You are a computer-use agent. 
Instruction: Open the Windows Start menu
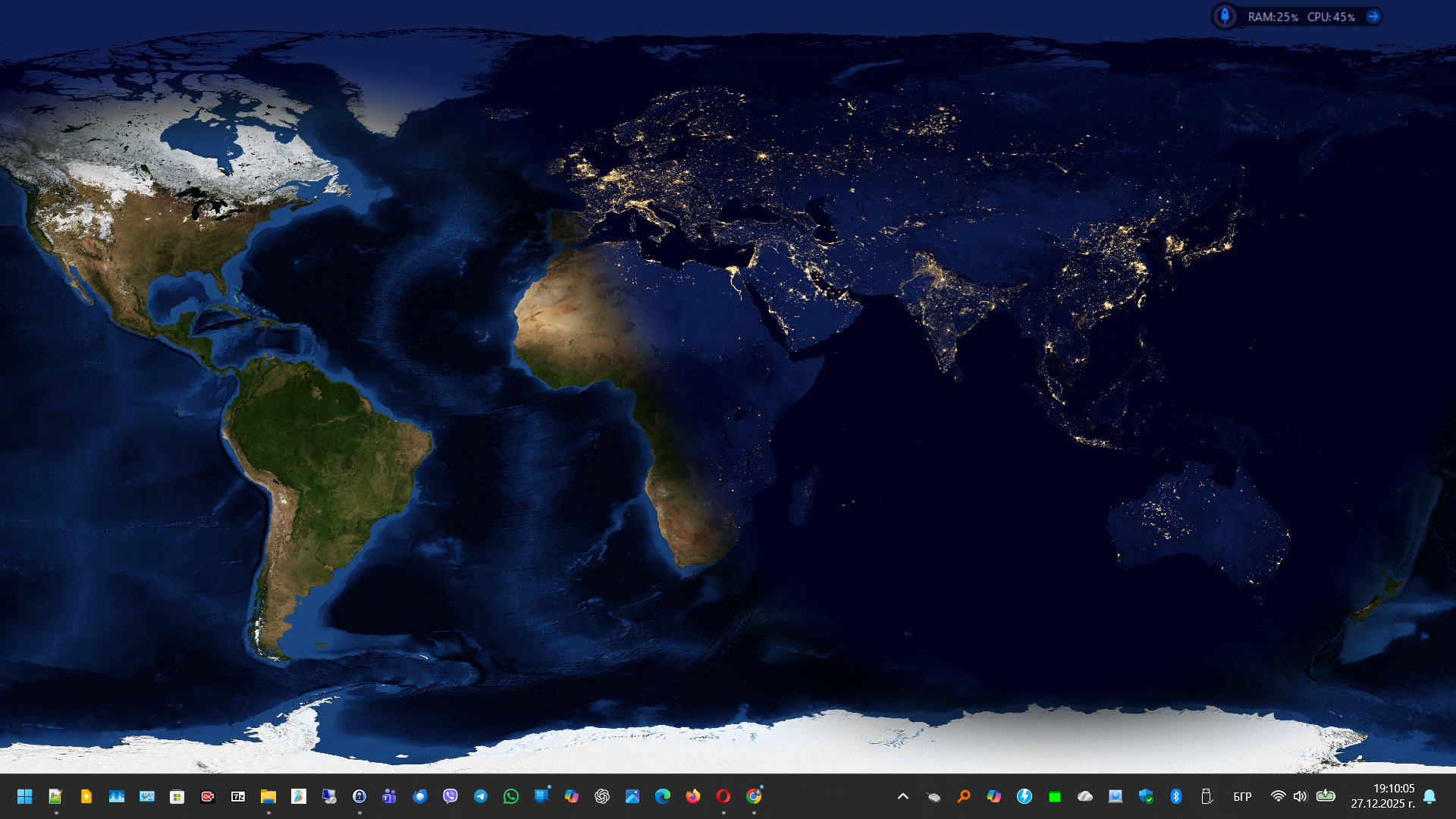(24, 796)
